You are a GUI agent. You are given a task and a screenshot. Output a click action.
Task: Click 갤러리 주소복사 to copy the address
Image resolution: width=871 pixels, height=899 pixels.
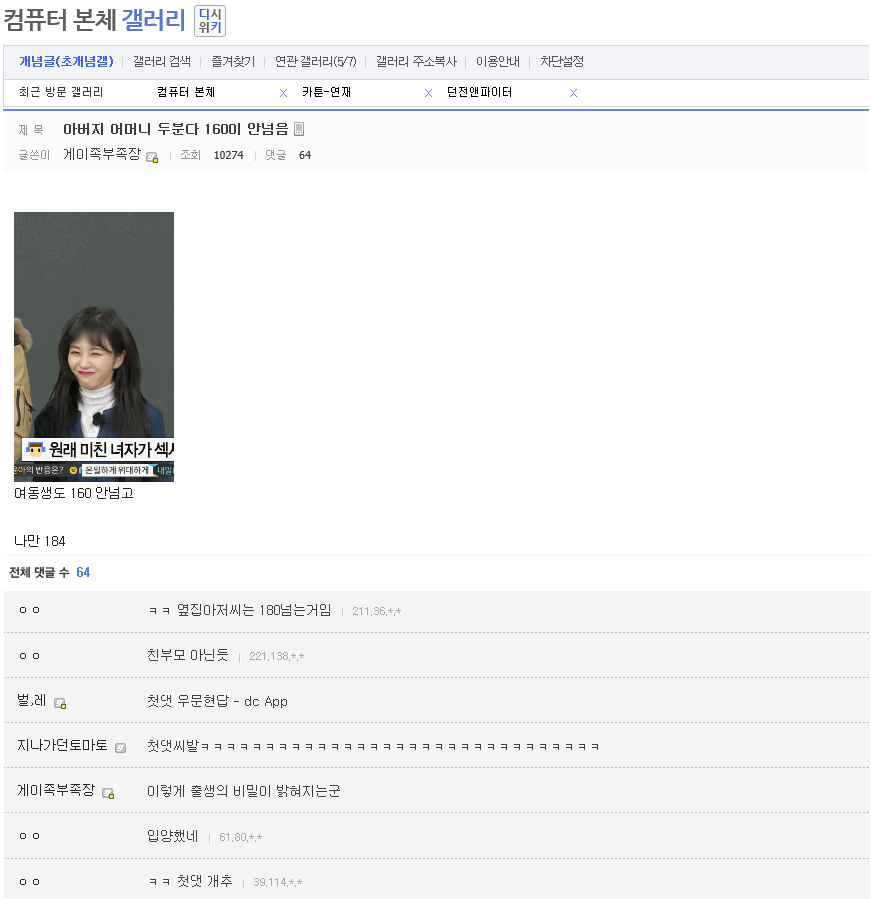[x=416, y=62]
